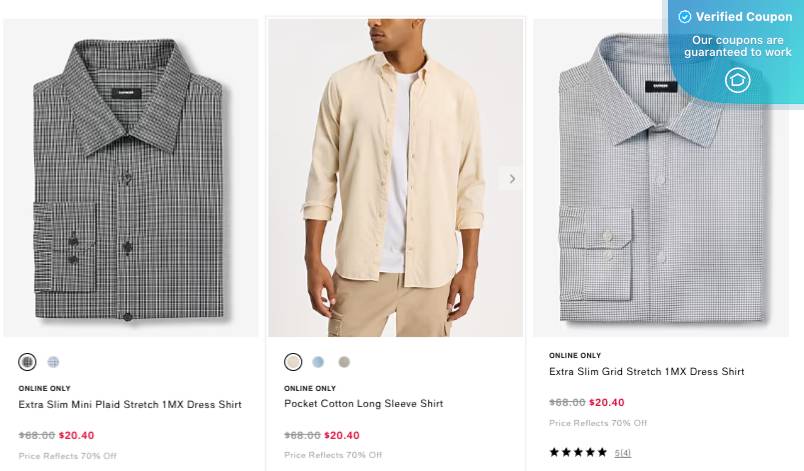Click the house icon in coupon badge
Viewport: 804px width, 471px height.
click(737, 80)
